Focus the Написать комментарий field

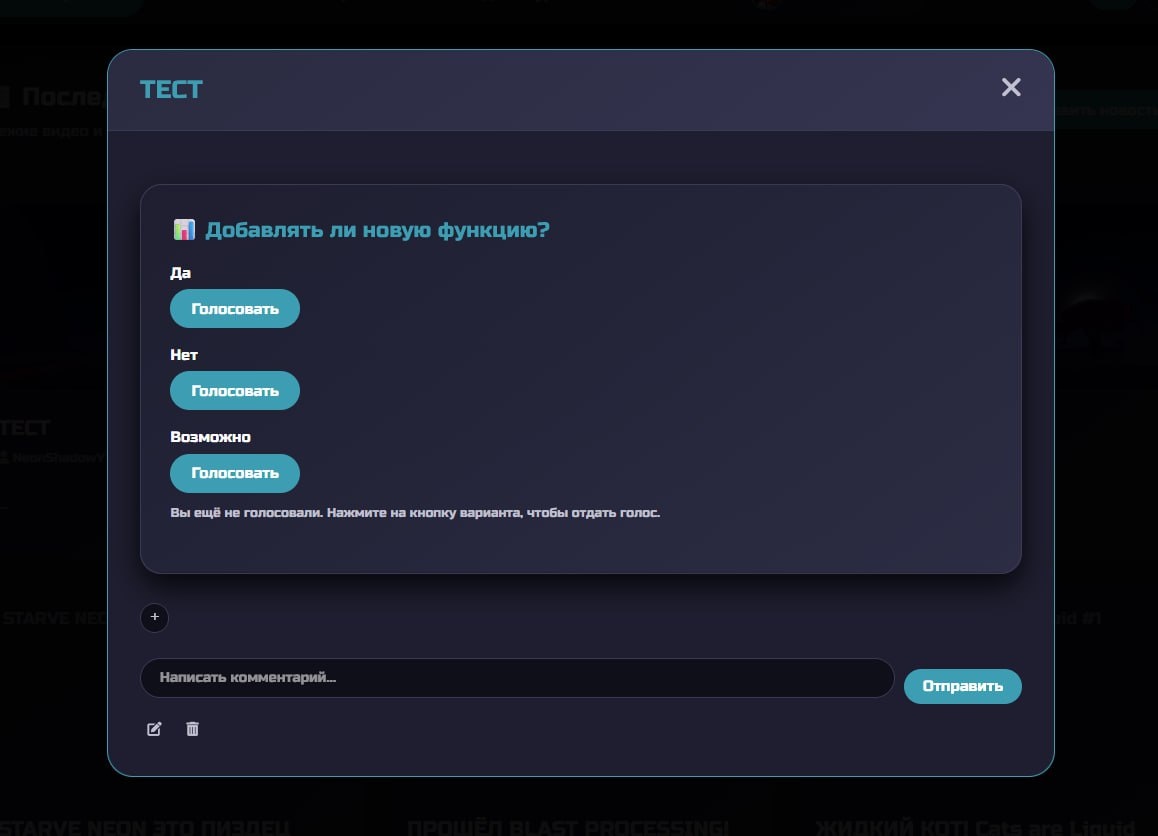coord(517,678)
